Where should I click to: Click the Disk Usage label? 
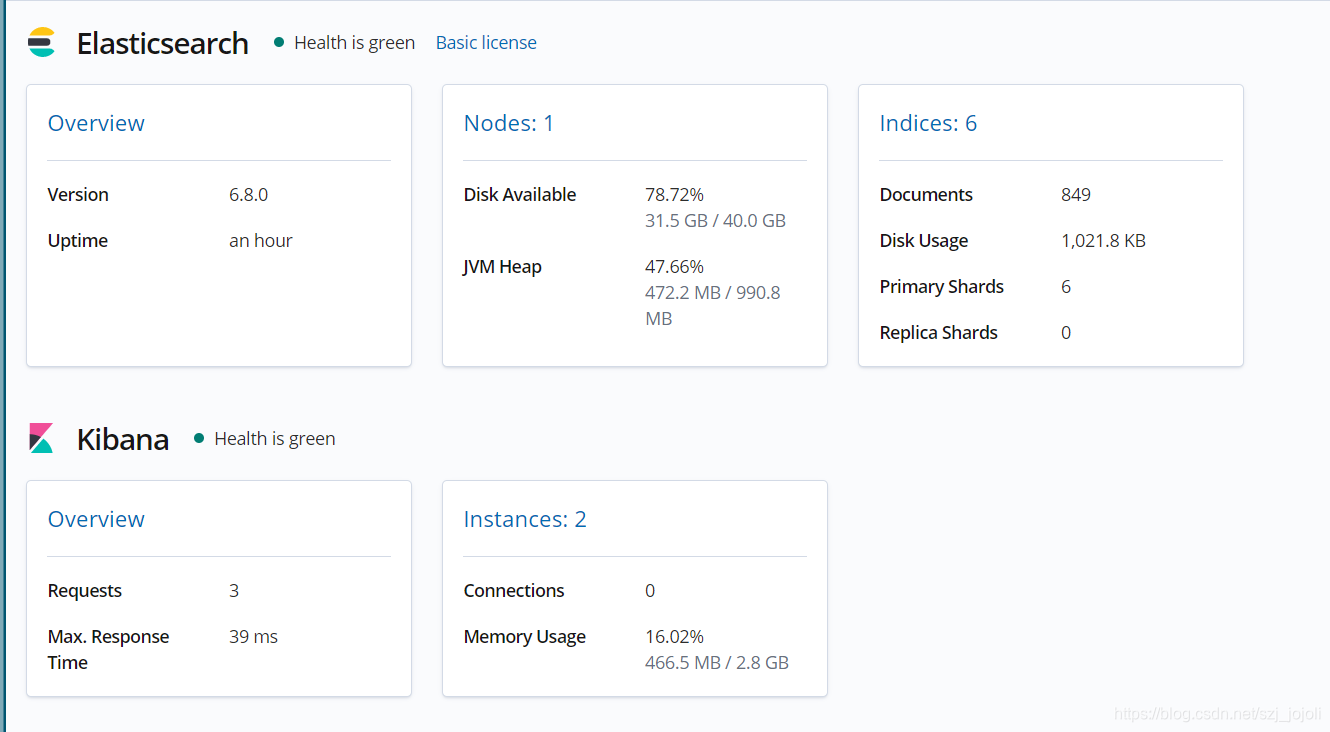(924, 240)
